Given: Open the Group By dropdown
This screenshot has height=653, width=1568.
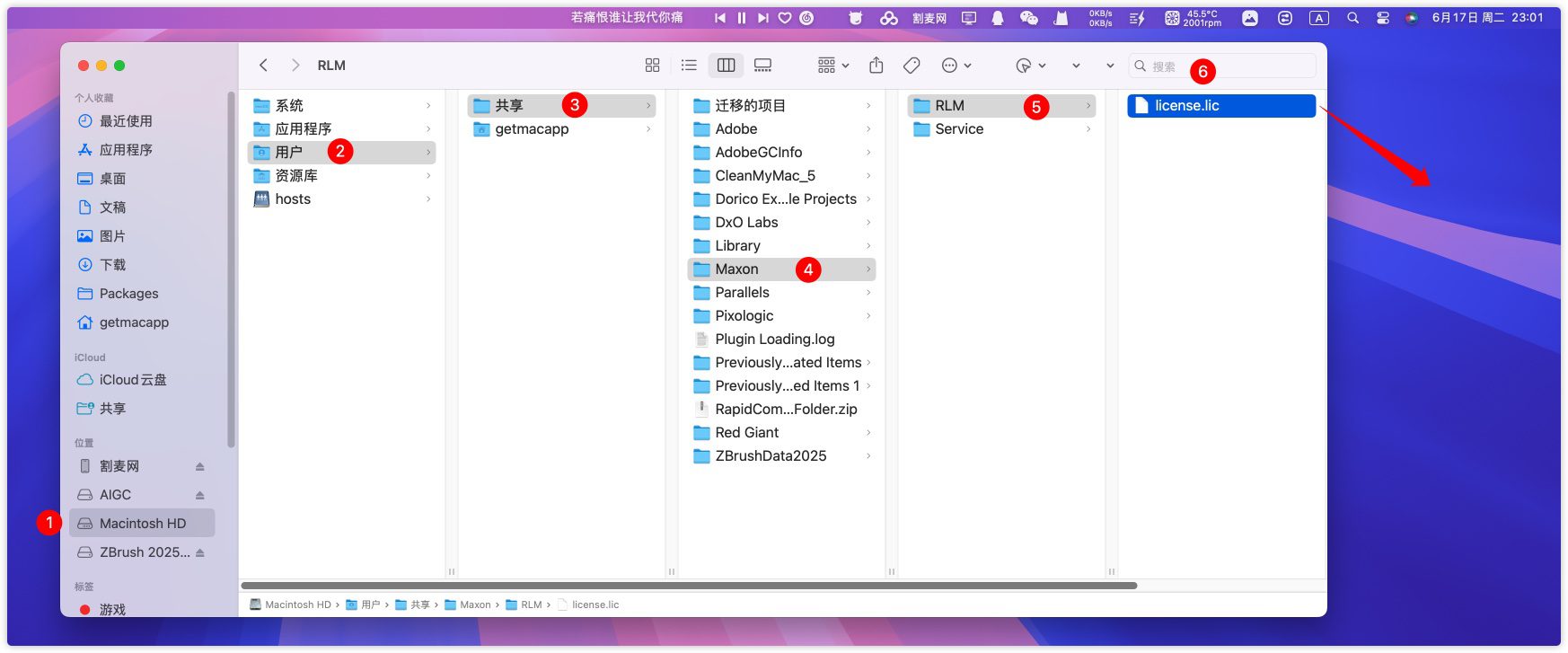Looking at the screenshot, I should 832,66.
